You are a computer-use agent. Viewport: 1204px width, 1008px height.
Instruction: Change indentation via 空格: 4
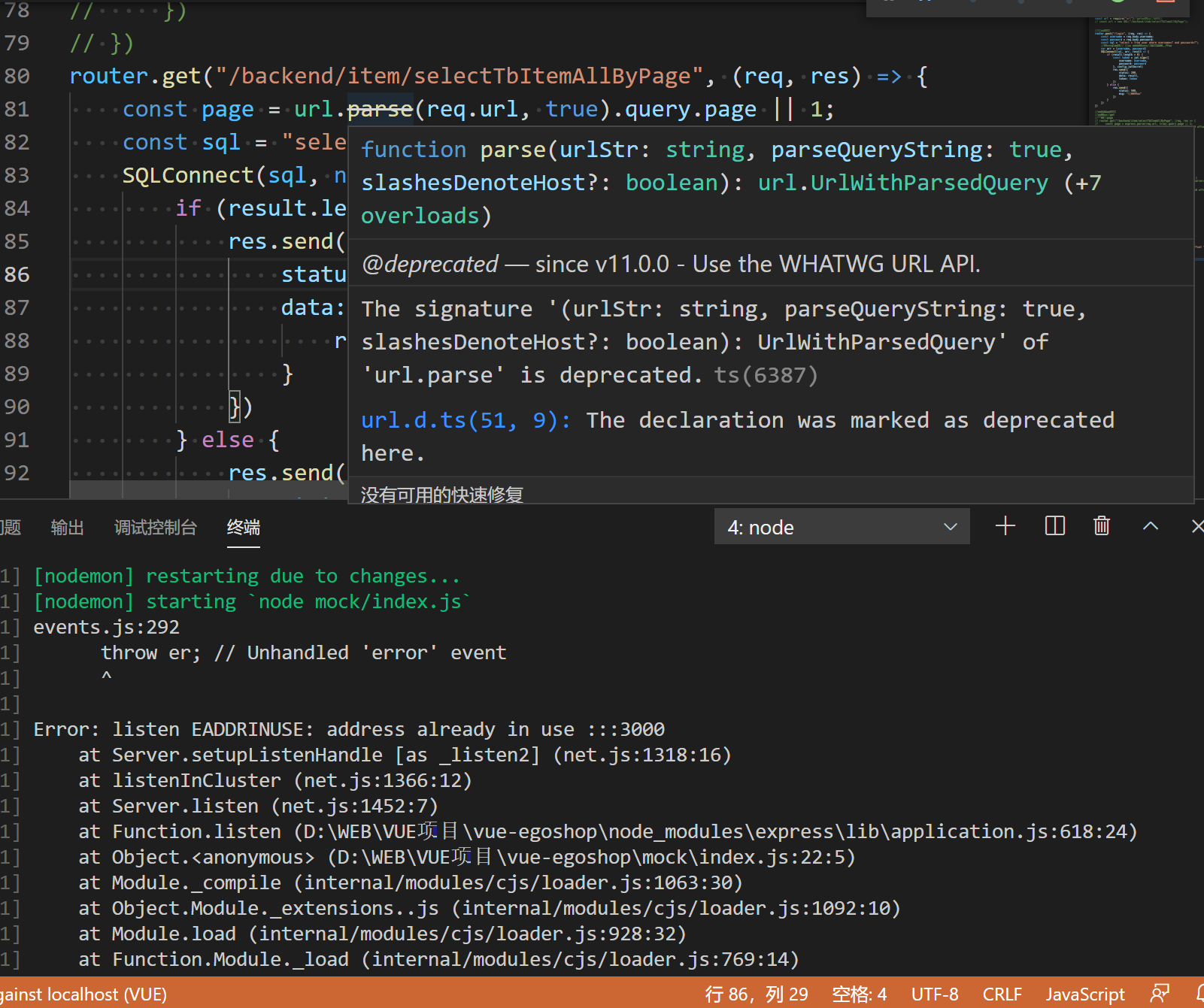pyautogui.click(x=860, y=994)
